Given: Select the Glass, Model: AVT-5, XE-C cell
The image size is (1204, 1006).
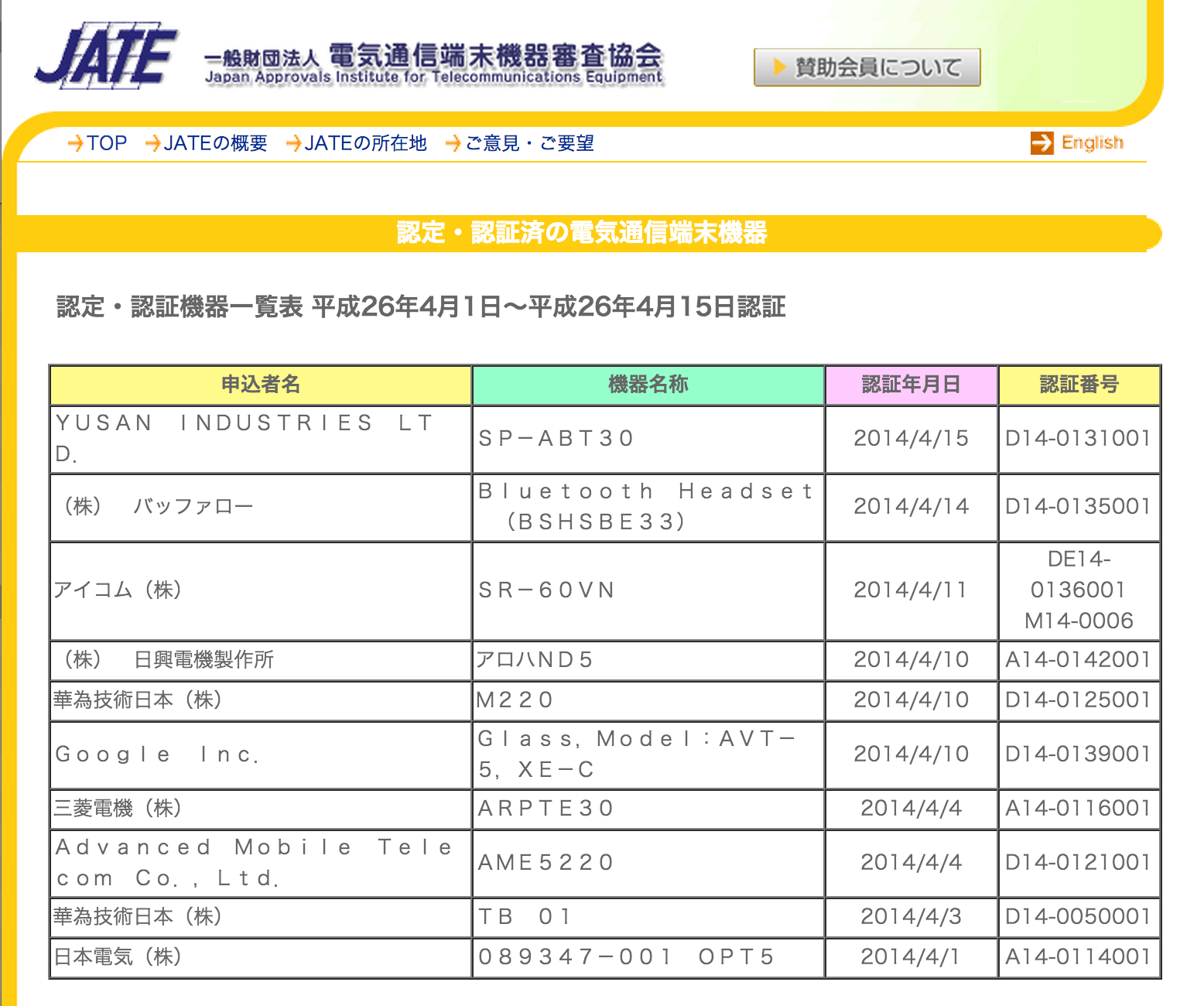Looking at the screenshot, I should [648, 754].
